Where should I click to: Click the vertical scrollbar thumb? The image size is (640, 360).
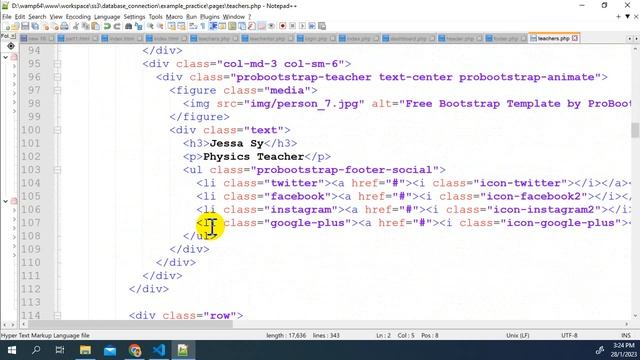click(x=635, y=131)
